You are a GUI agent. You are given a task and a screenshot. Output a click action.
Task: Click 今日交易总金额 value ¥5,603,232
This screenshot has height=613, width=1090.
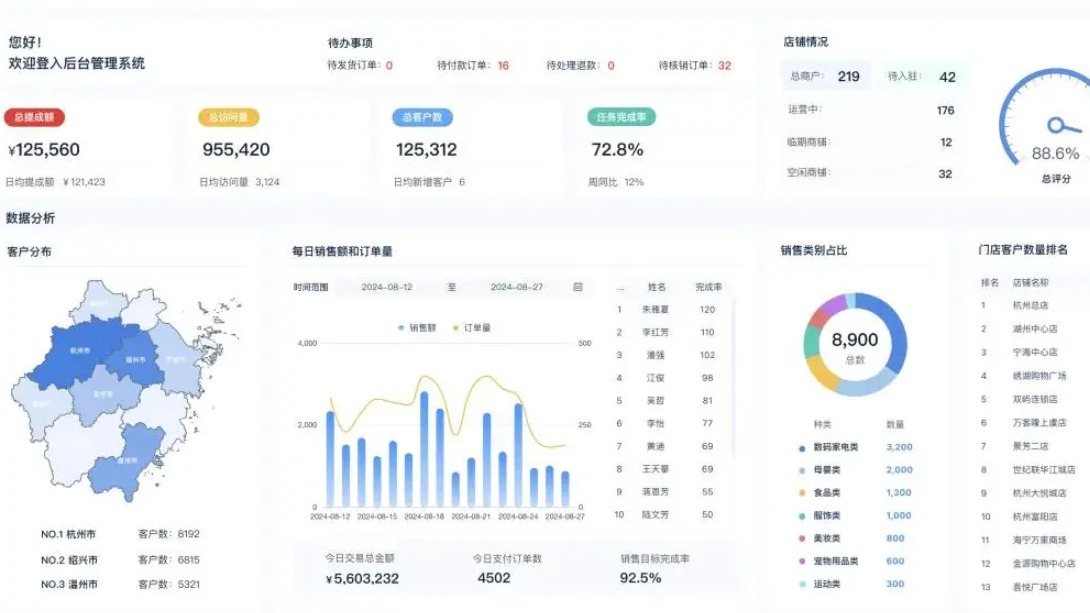pyautogui.click(x=362, y=578)
